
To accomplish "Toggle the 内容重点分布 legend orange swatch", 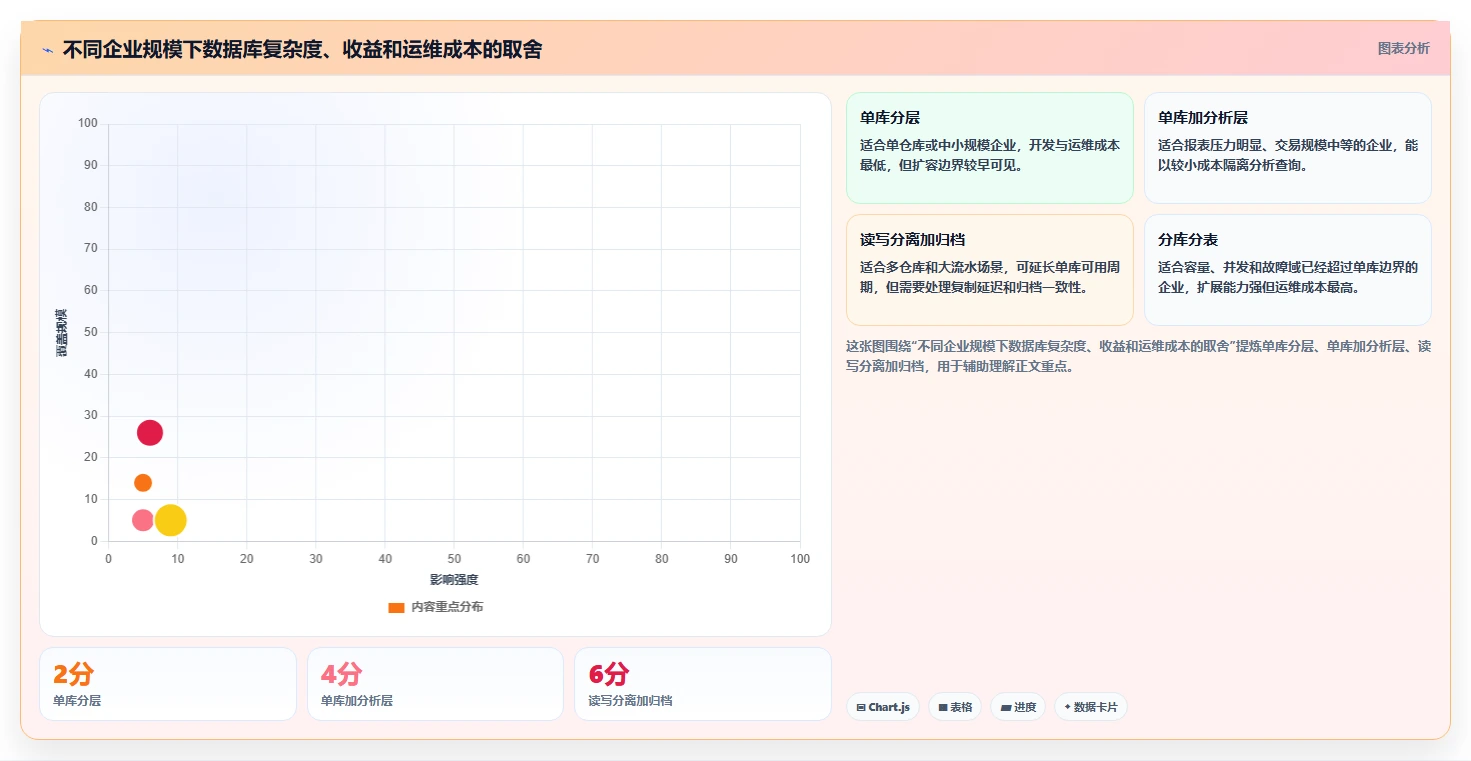I will pos(396,607).
